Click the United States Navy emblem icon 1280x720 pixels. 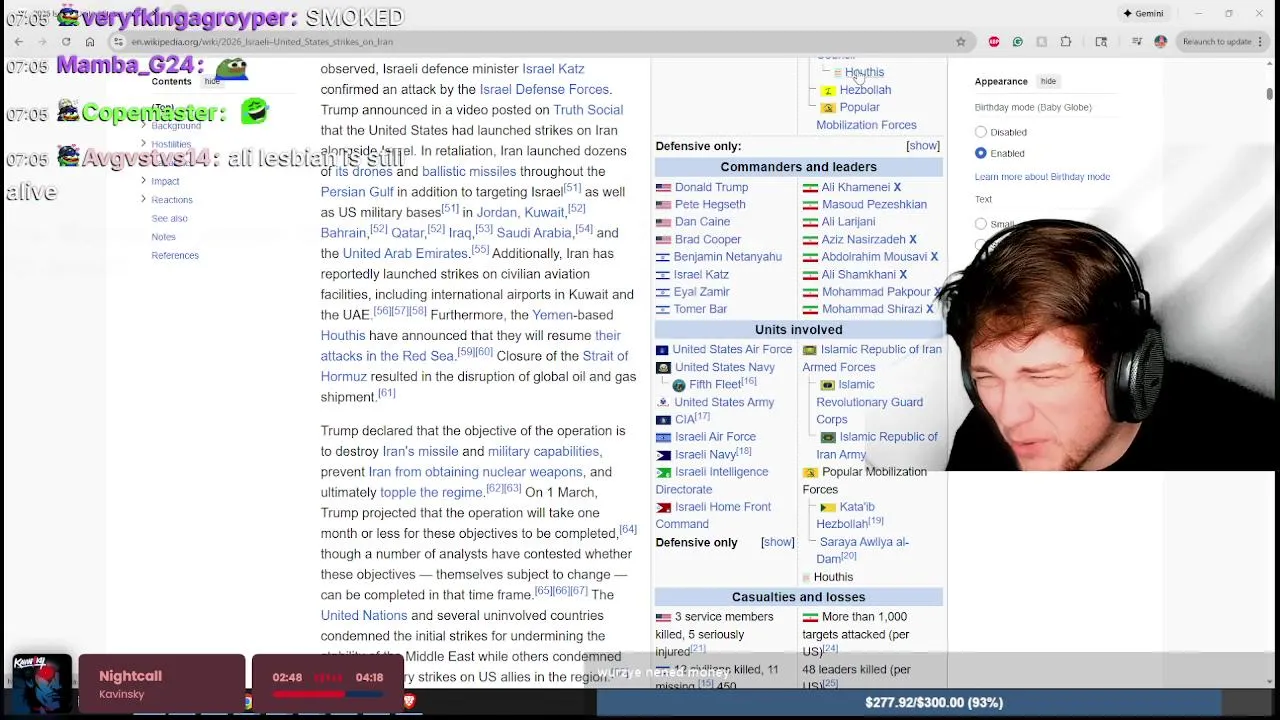(662, 367)
